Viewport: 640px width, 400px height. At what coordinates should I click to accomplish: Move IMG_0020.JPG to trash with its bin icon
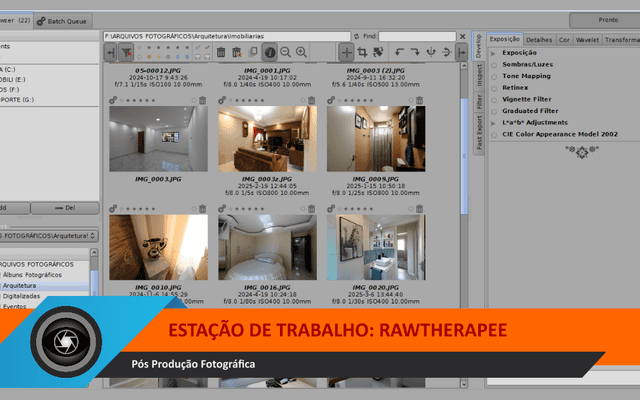pos(420,209)
